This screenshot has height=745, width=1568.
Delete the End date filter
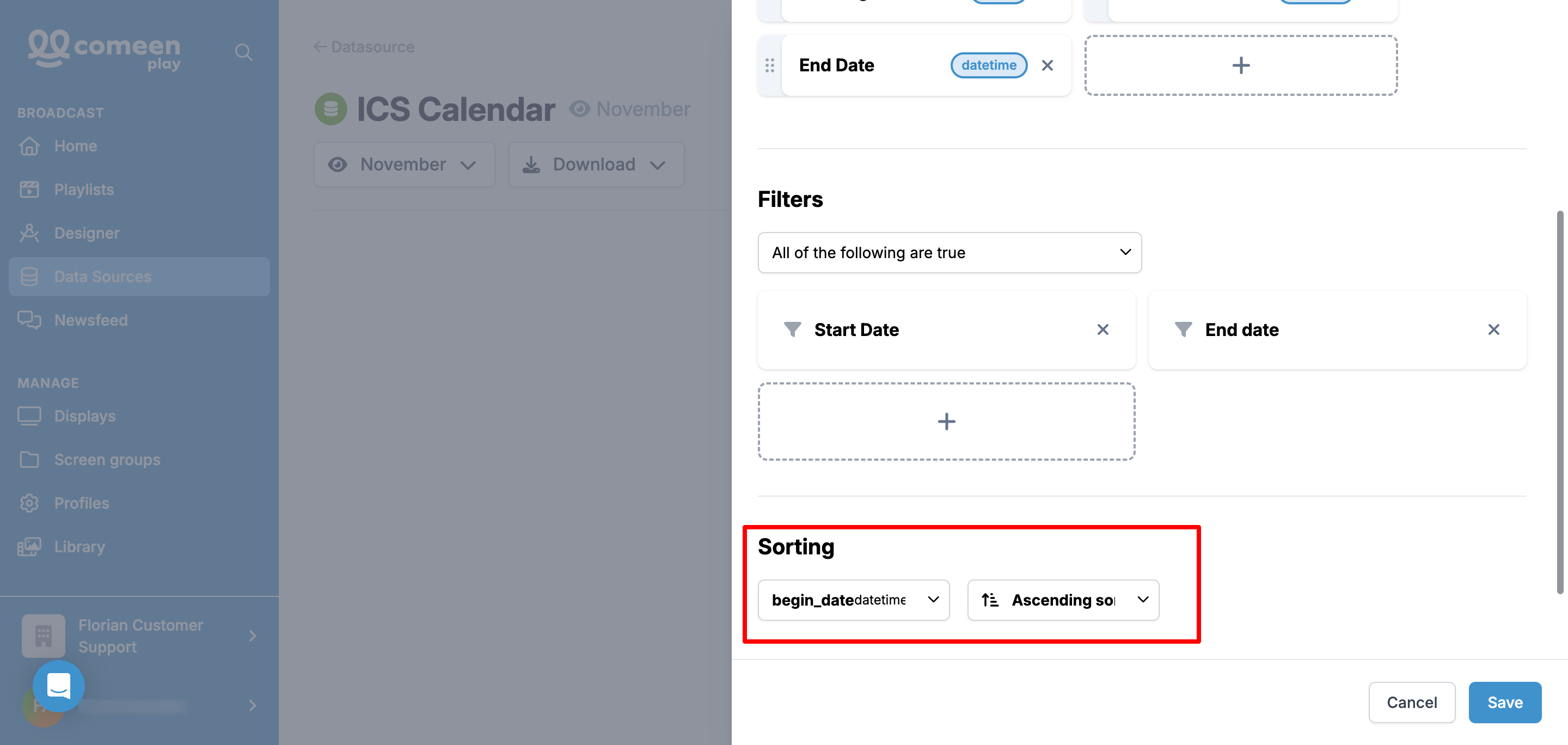(1493, 330)
